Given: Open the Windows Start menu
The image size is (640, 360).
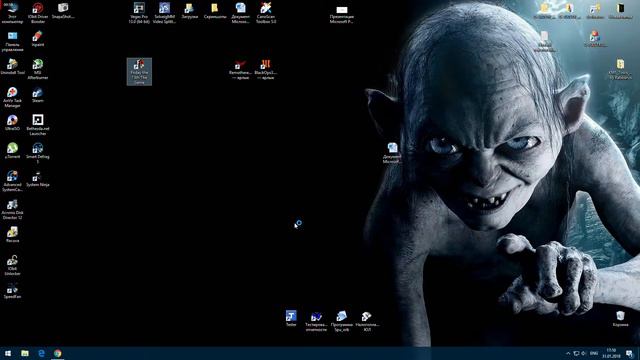Looking at the screenshot, I should coord(8,353).
